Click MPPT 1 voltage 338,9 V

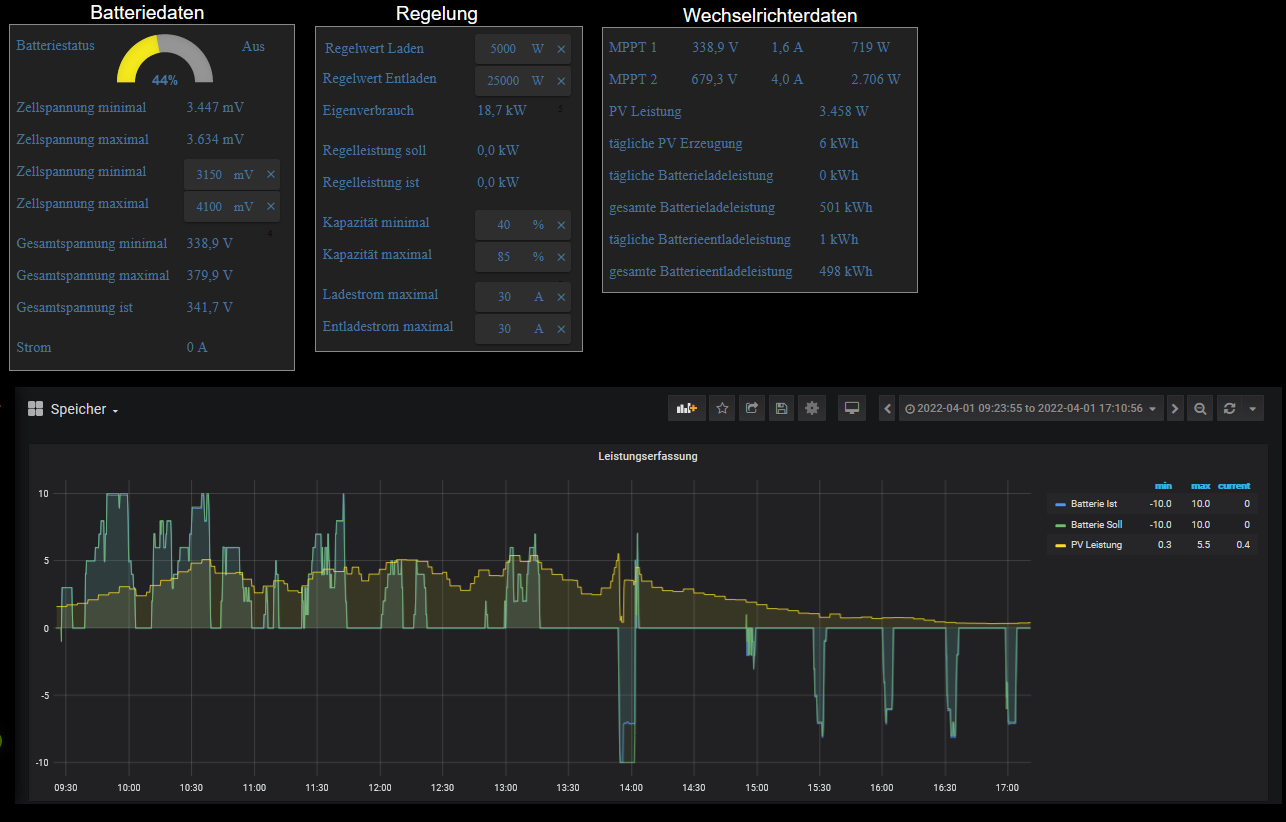click(x=715, y=47)
